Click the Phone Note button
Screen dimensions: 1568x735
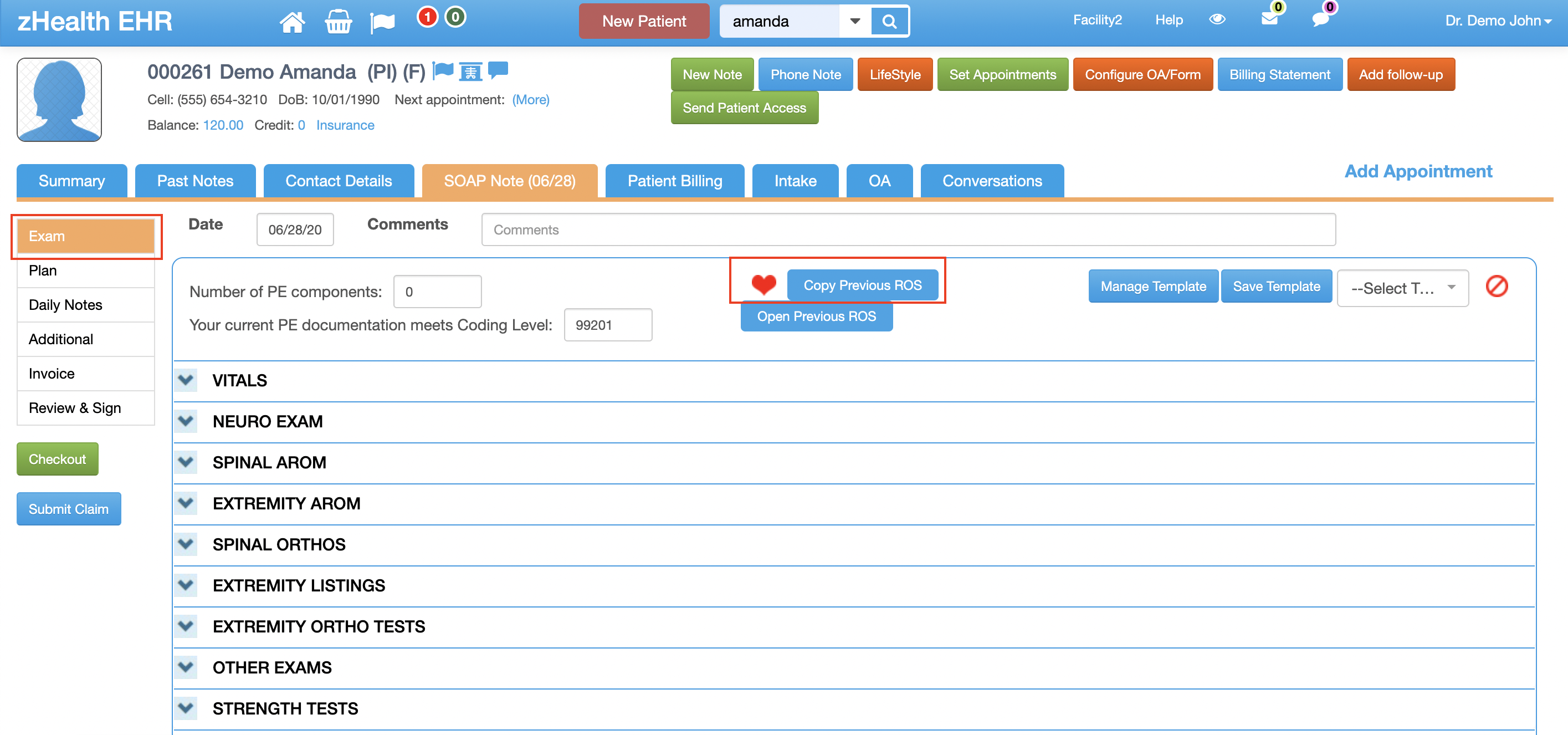(805, 74)
